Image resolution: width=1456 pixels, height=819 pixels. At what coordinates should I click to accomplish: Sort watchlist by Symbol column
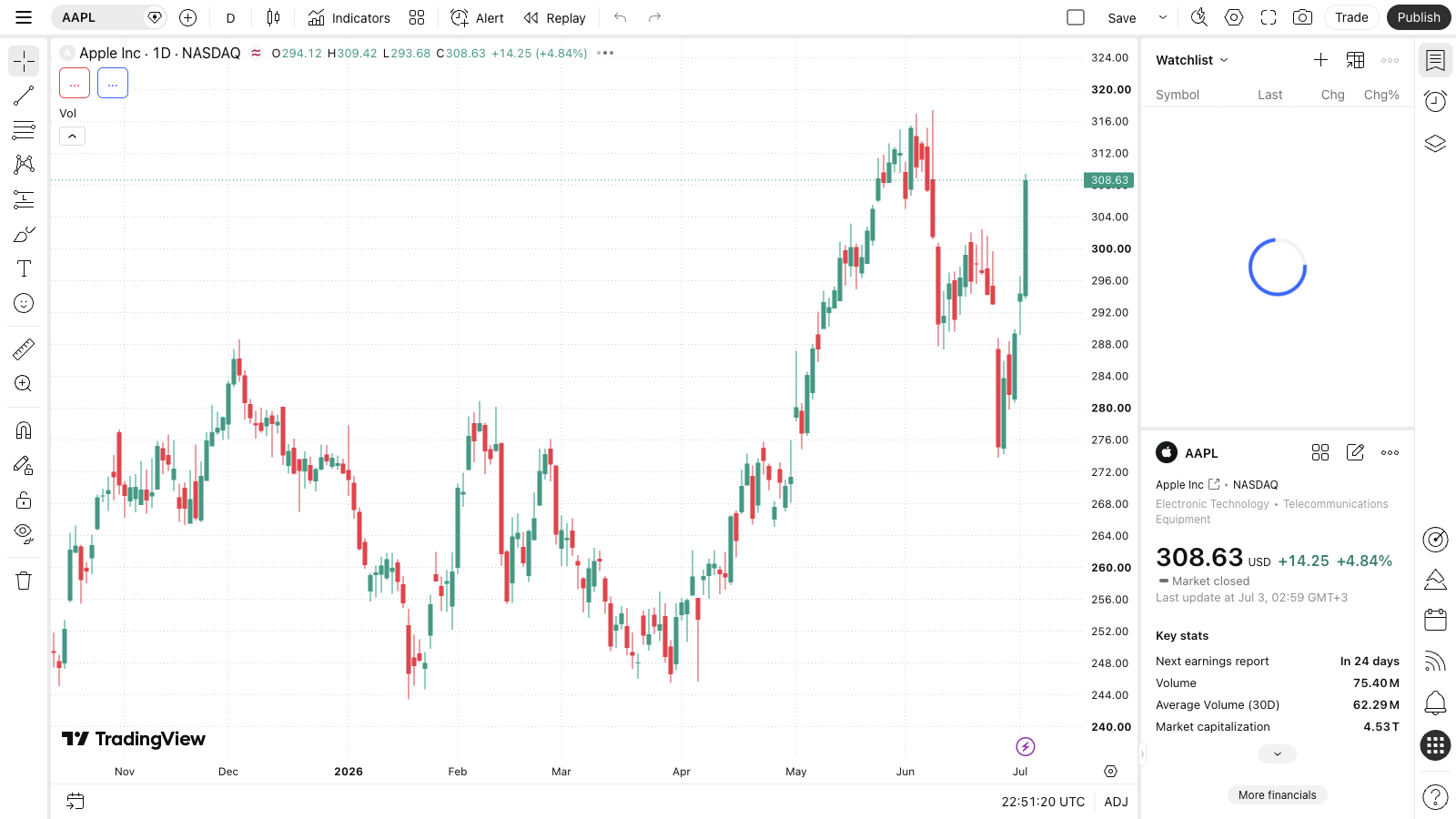click(x=1178, y=95)
